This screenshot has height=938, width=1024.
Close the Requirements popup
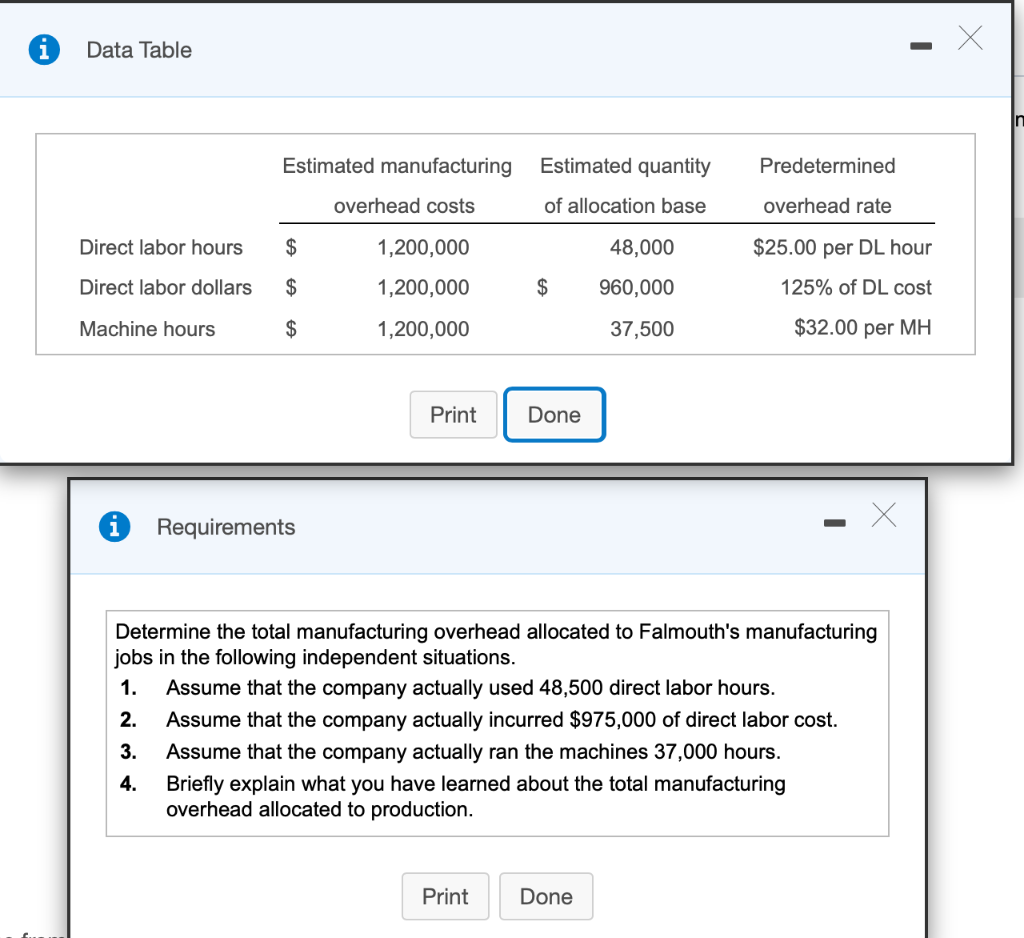[883, 514]
